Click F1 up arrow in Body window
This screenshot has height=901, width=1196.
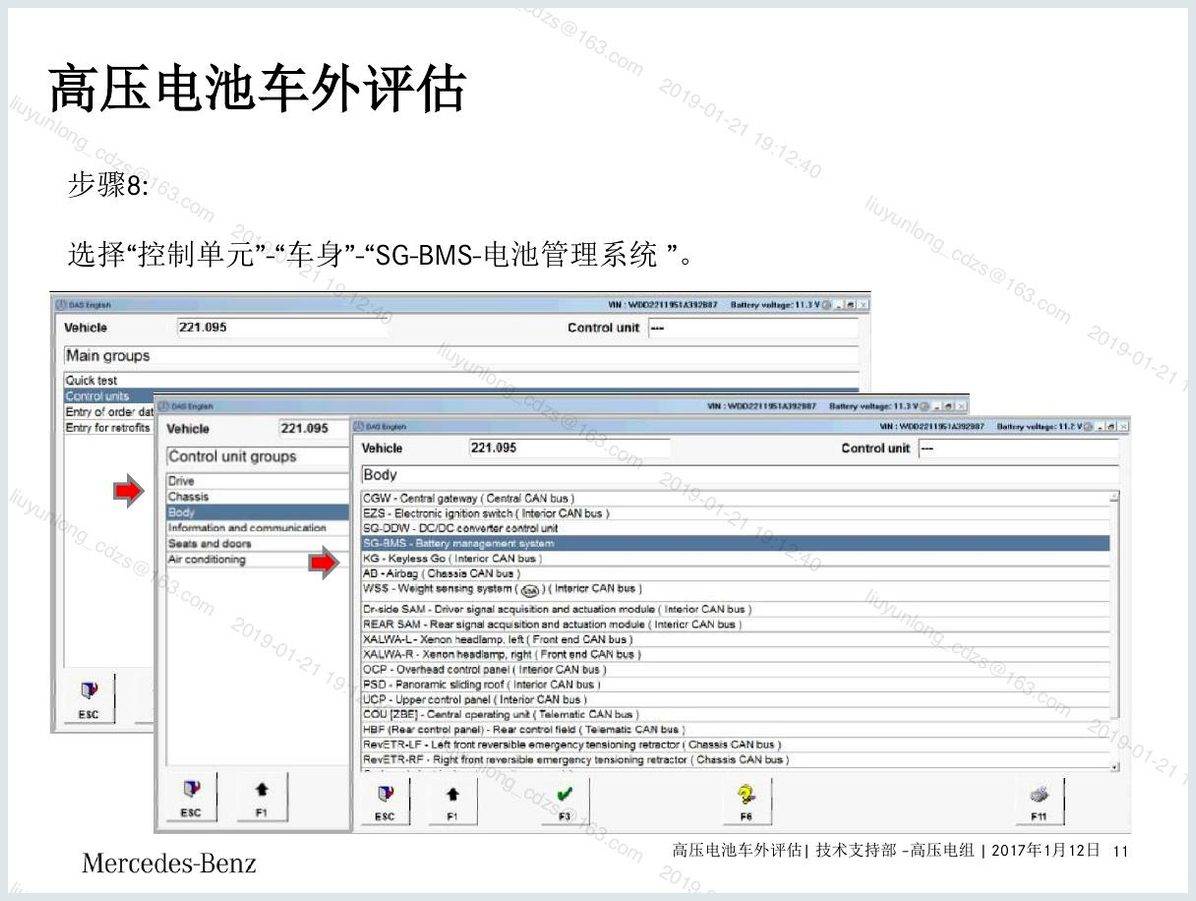452,801
